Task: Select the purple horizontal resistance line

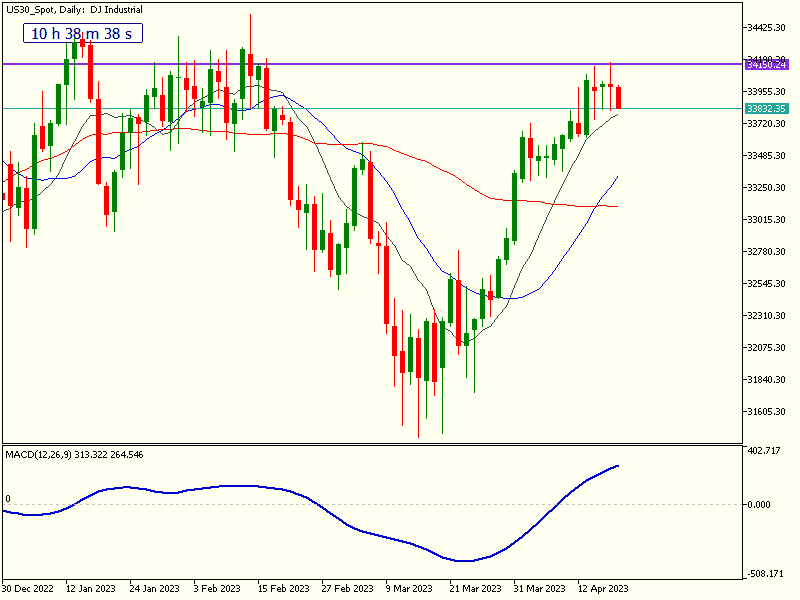Action: tap(400, 64)
